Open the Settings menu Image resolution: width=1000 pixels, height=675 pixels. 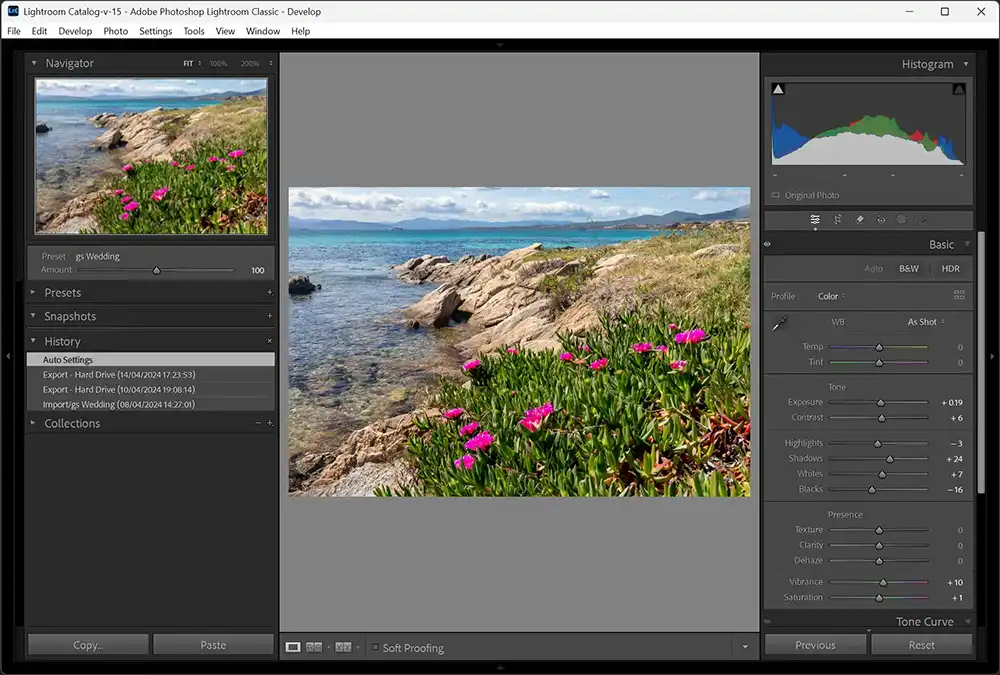point(155,31)
